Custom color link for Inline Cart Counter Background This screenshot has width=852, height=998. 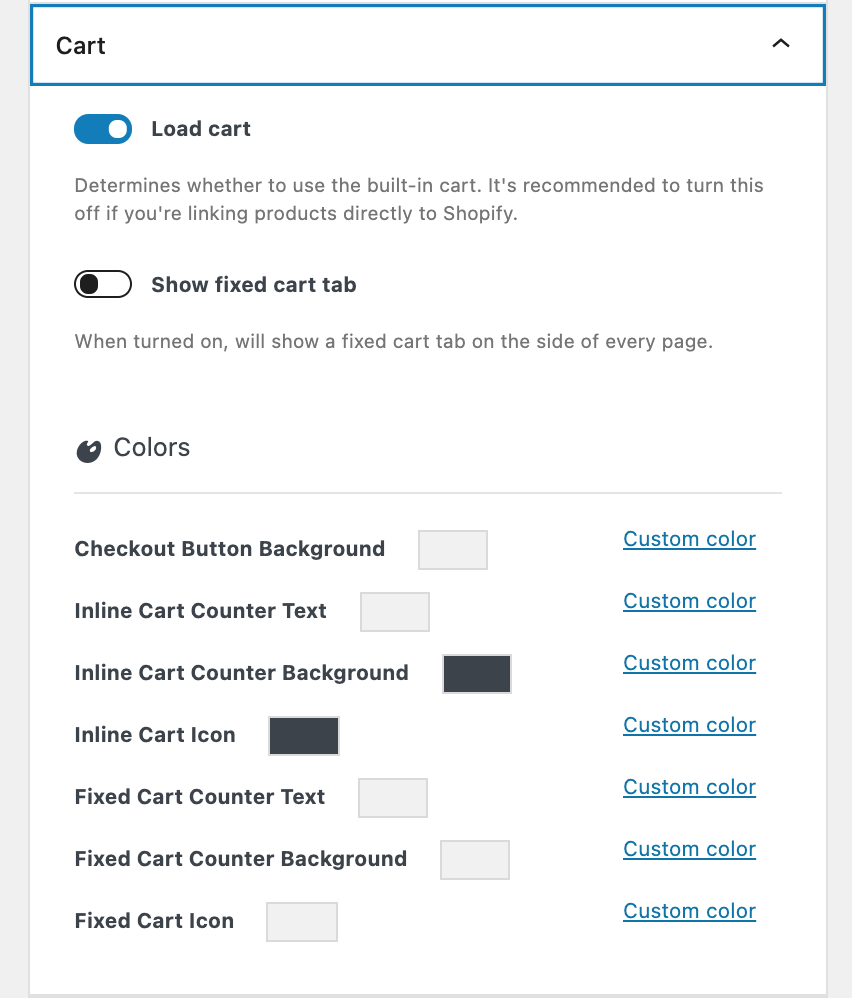tap(689, 663)
